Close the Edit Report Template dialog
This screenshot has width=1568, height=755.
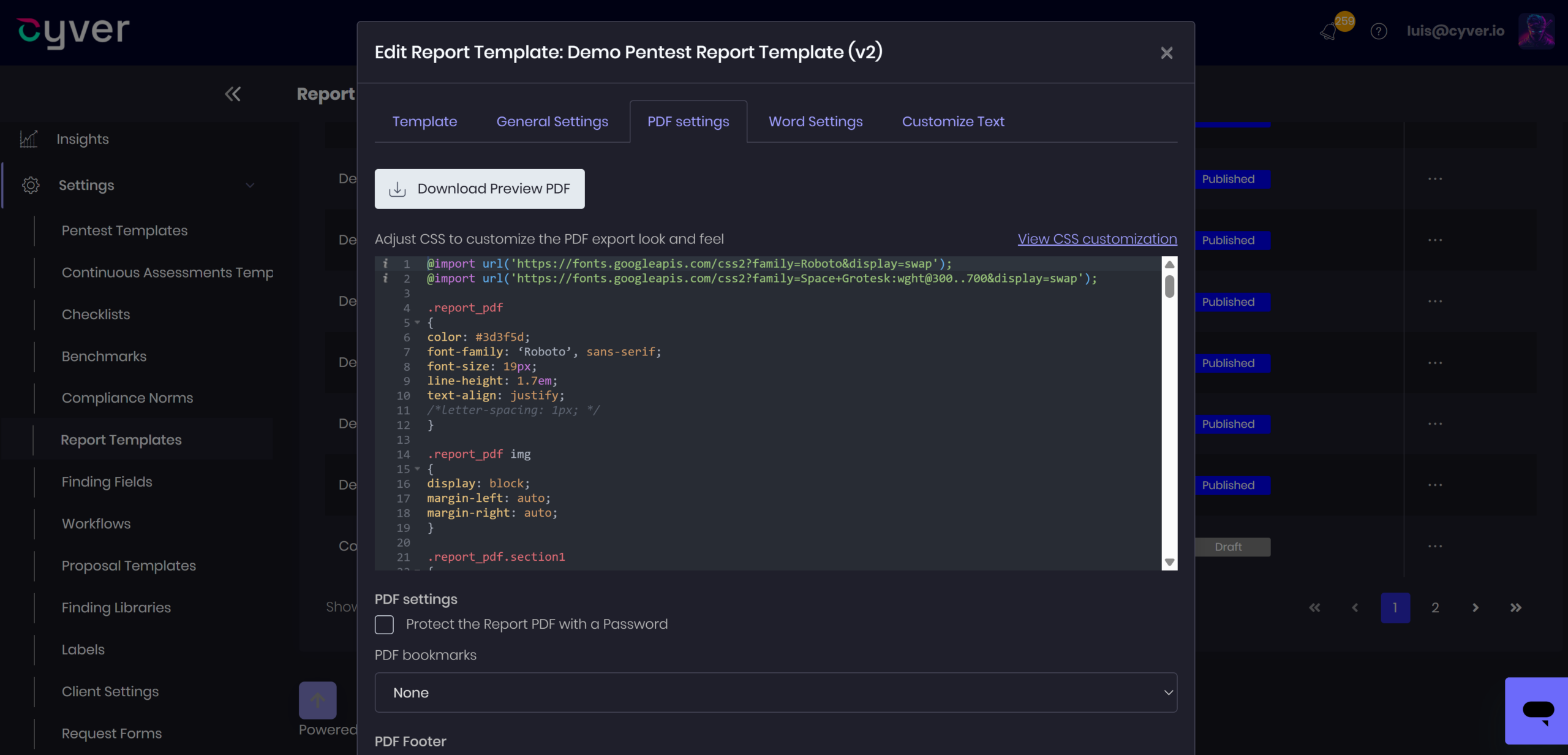(1167, 53)
